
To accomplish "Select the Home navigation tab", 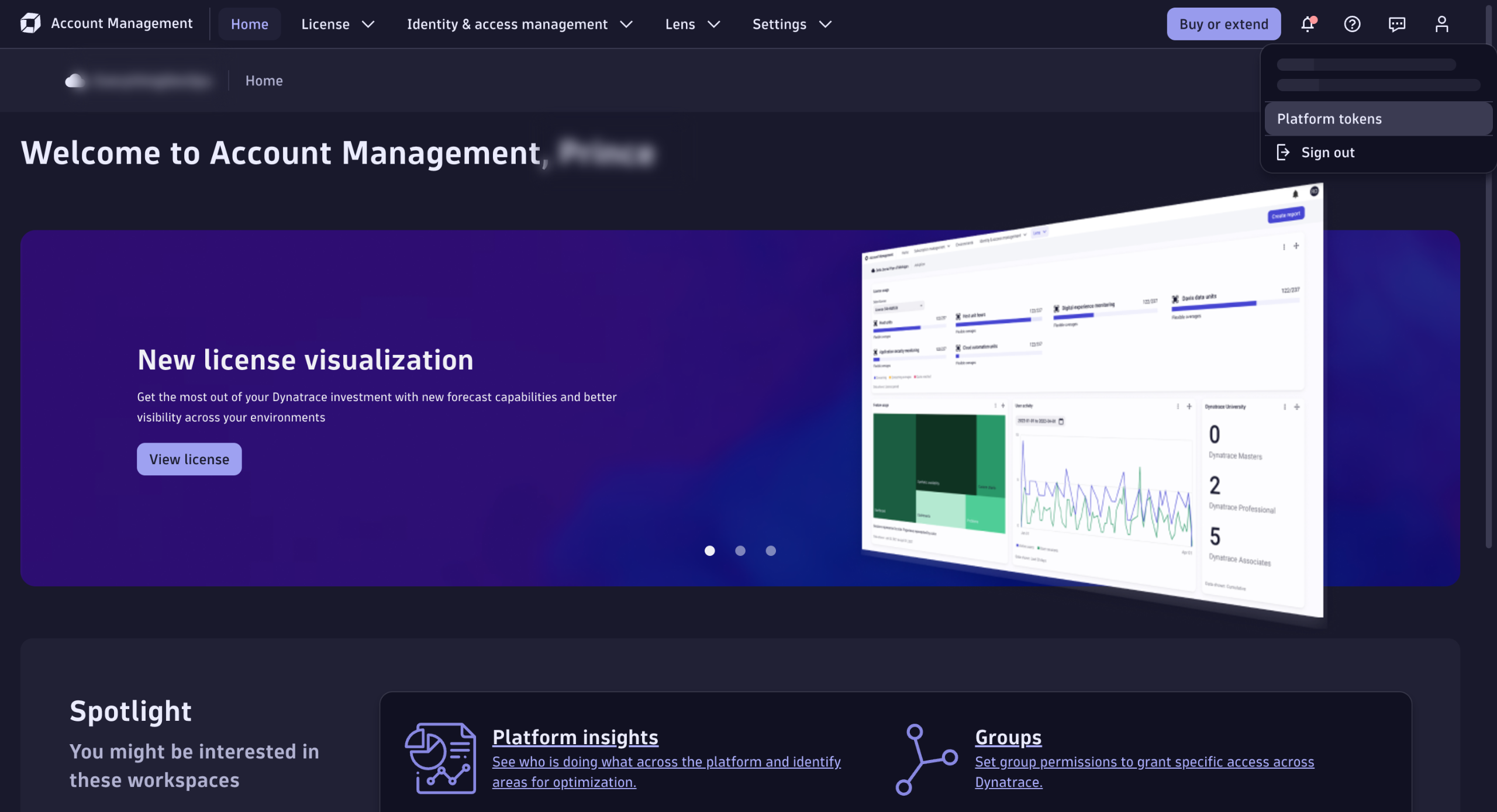I will 249,24.
